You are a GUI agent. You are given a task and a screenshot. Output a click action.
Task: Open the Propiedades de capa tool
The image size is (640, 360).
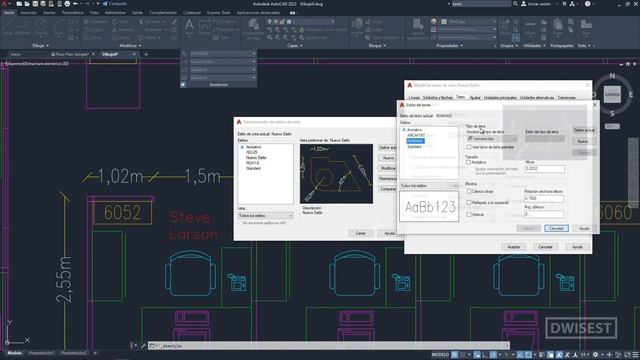click(x=253, y=29)
